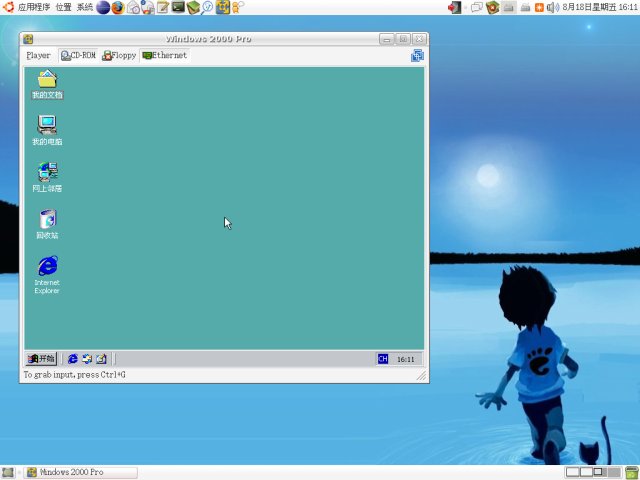
Task: Click the Windows 2000 Pro title bar
Action: coord(208,39)
